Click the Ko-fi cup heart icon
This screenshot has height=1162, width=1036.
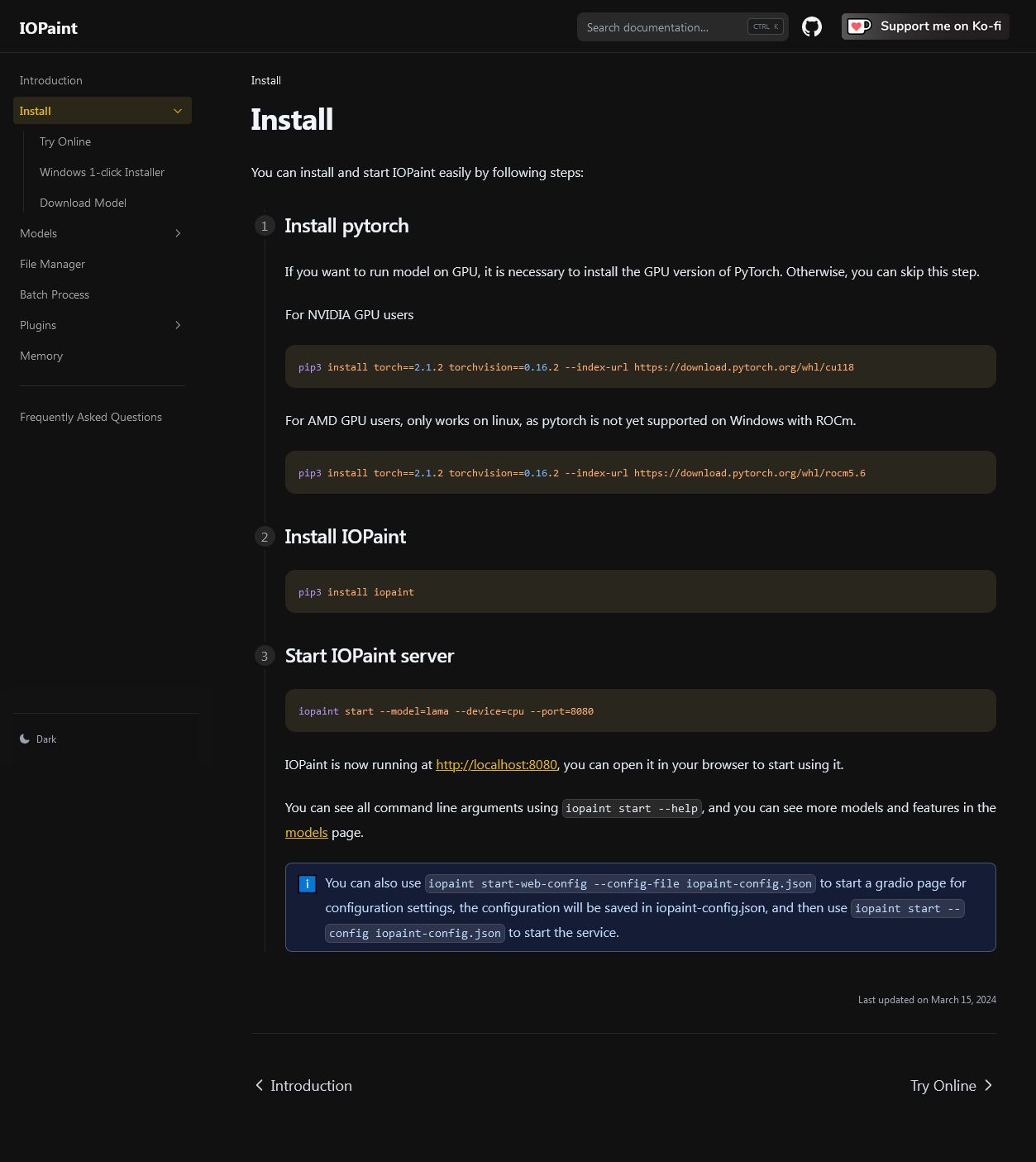pyautogui.click(x=859, y=26)
